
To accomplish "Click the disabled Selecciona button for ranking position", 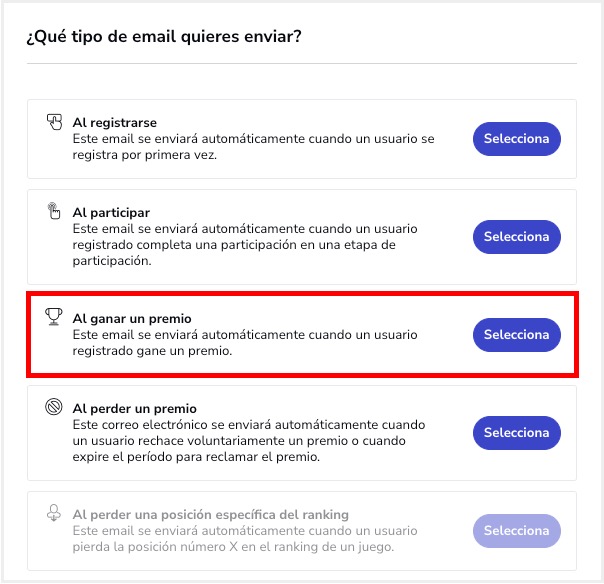I will coord(516,530).
